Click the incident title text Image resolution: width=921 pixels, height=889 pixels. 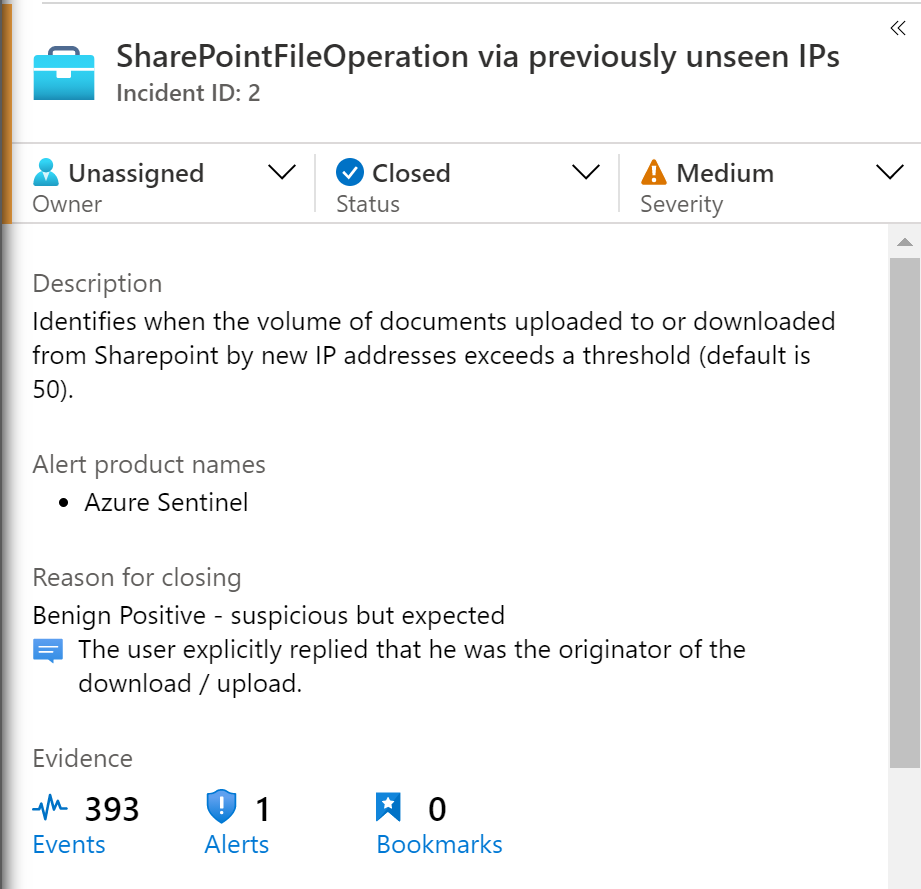[x=478, y=57]
